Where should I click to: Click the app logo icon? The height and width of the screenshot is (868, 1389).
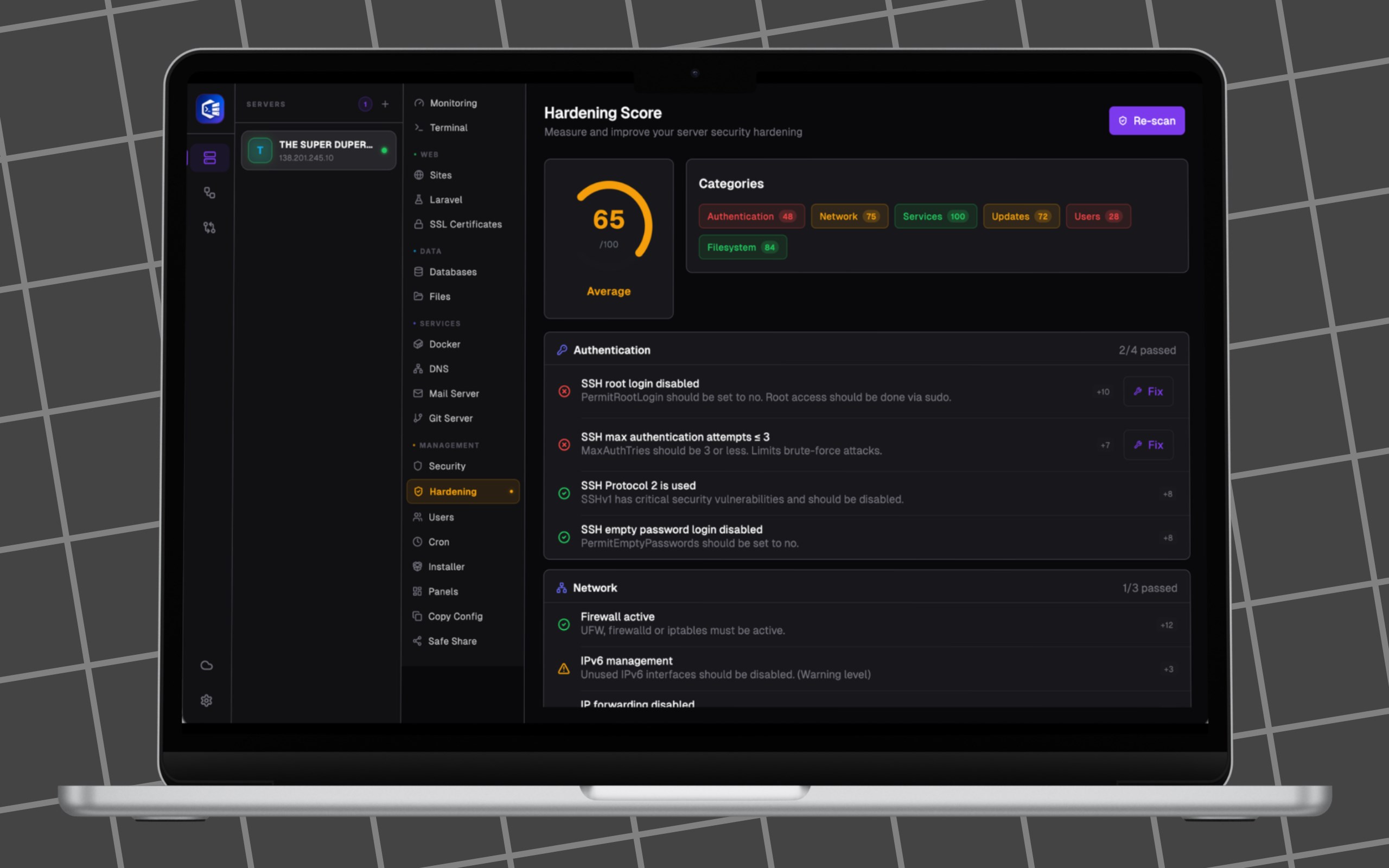pyautogui.click(x=210, y=108)
